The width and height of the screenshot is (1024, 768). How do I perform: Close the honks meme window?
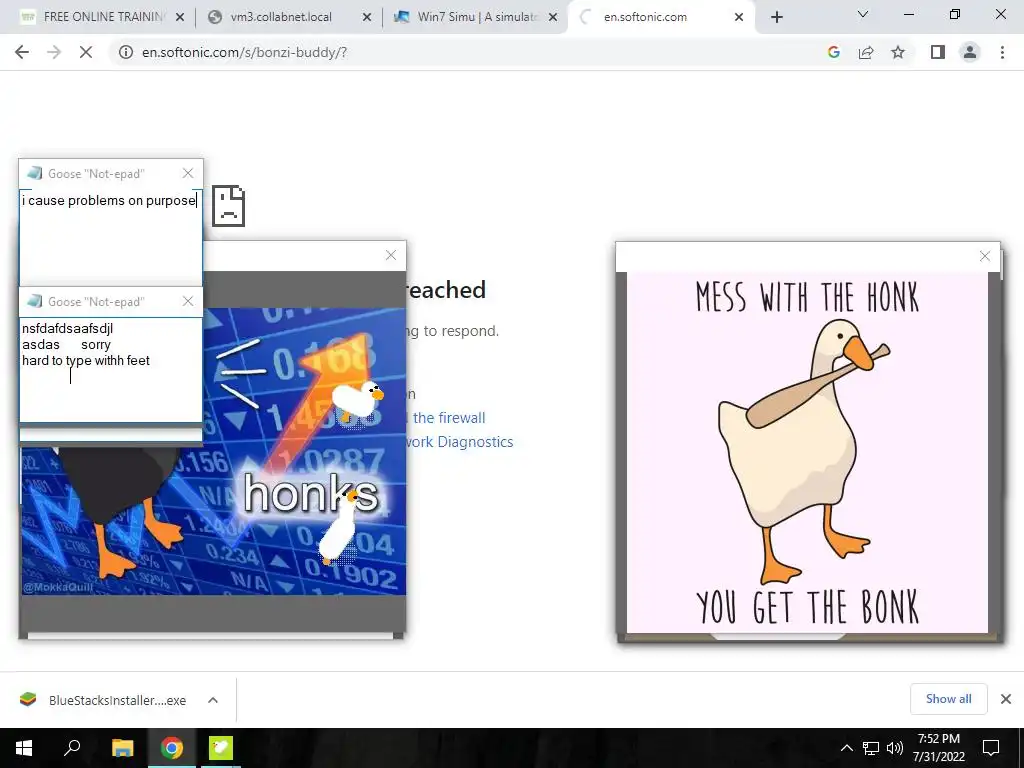[391, 255]
